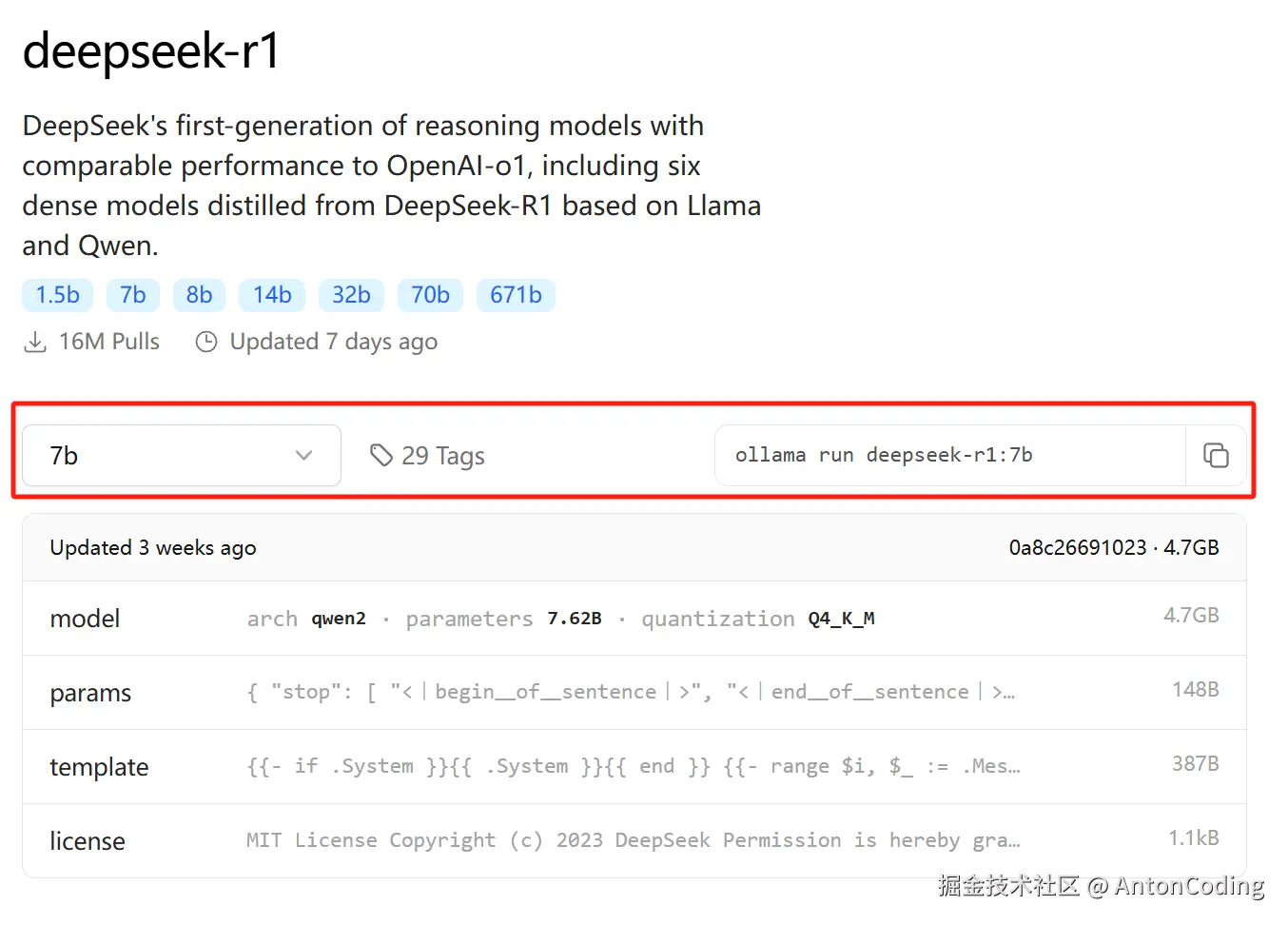Click the clock icon beside Updated 7 days ago
The width and height of the screenshot is (1288, 925).
(x=206, y=342)
